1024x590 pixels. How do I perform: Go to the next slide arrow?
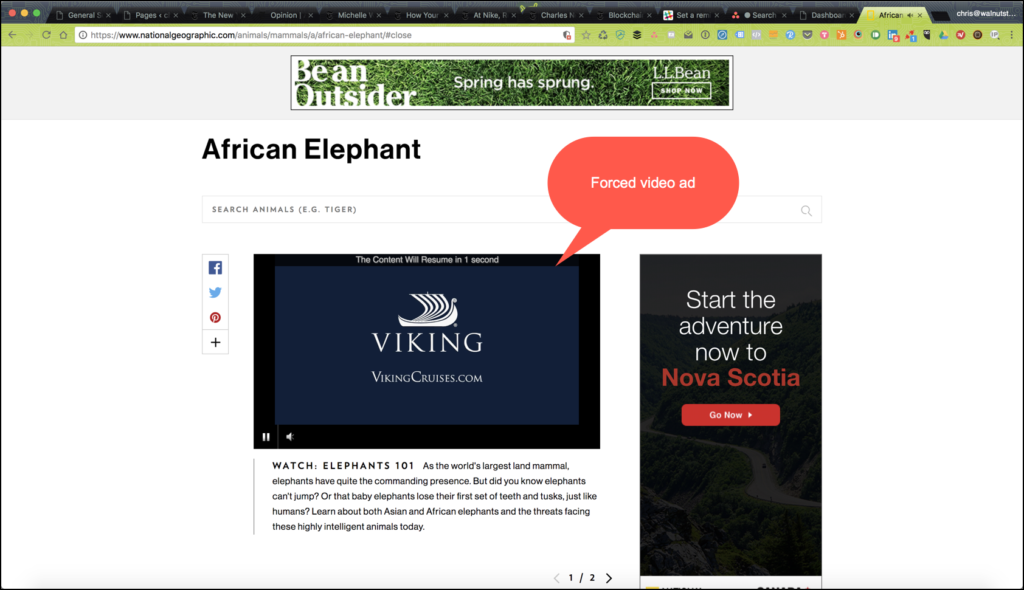(609, 578)
